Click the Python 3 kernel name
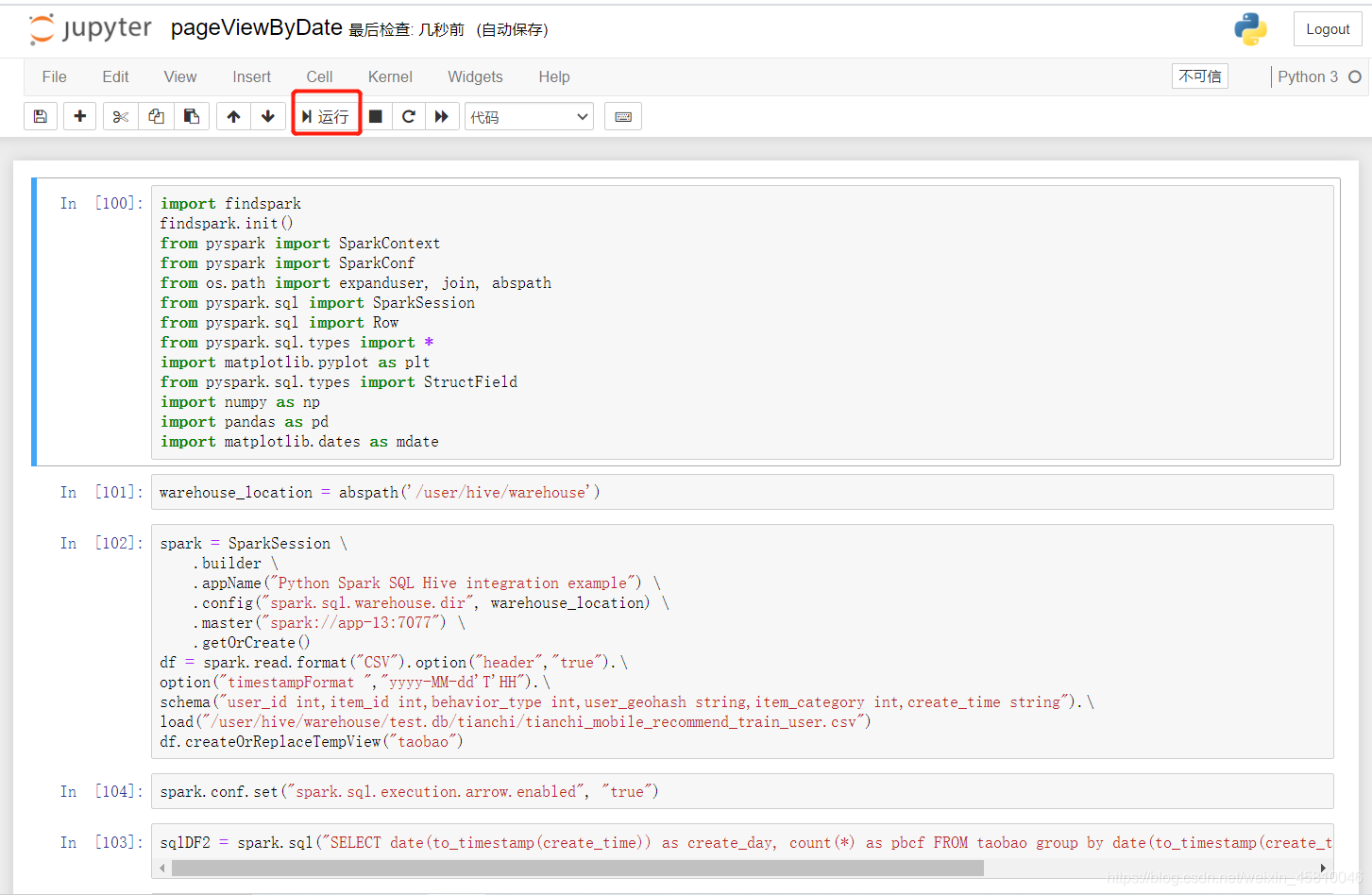 (1308, 77)
